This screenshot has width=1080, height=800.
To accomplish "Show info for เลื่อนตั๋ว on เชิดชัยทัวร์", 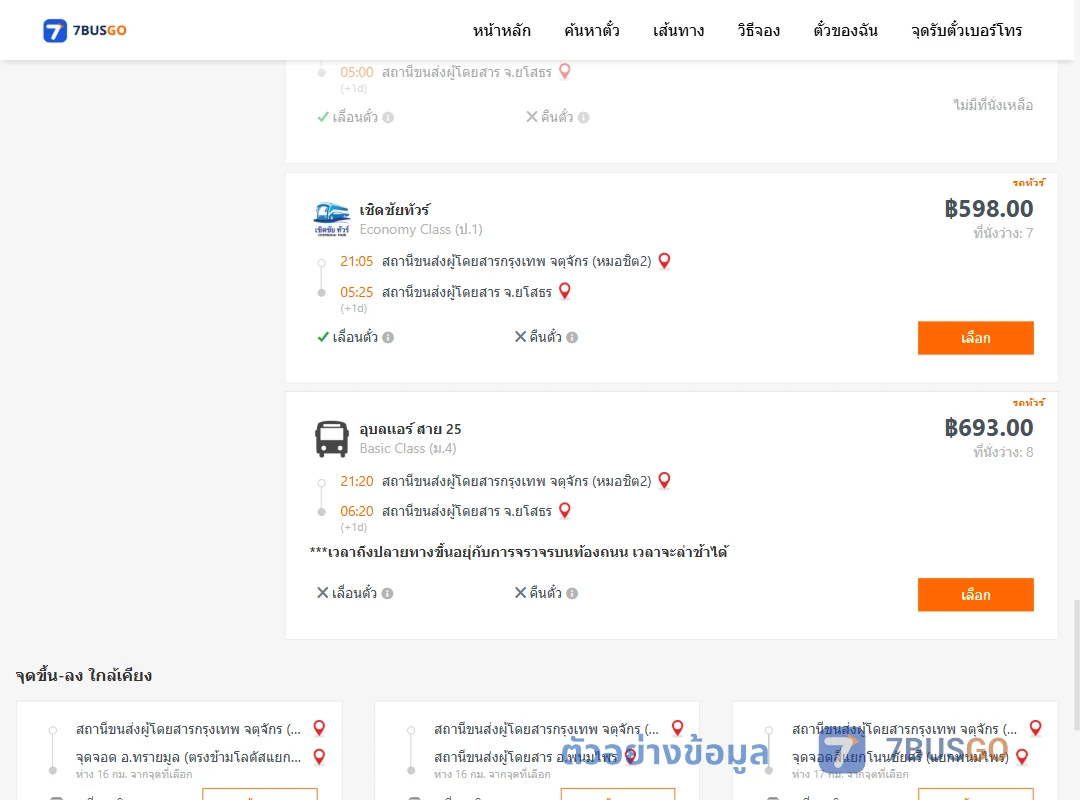I will tap(388, 338).
